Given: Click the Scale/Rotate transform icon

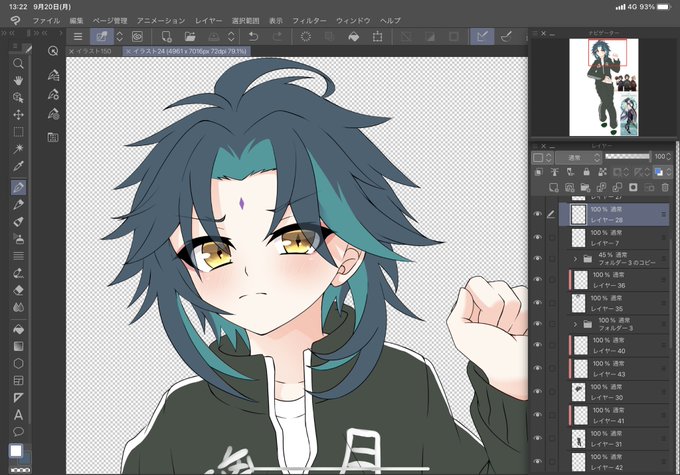Looking at the screenshot, I should coord(377,37).
